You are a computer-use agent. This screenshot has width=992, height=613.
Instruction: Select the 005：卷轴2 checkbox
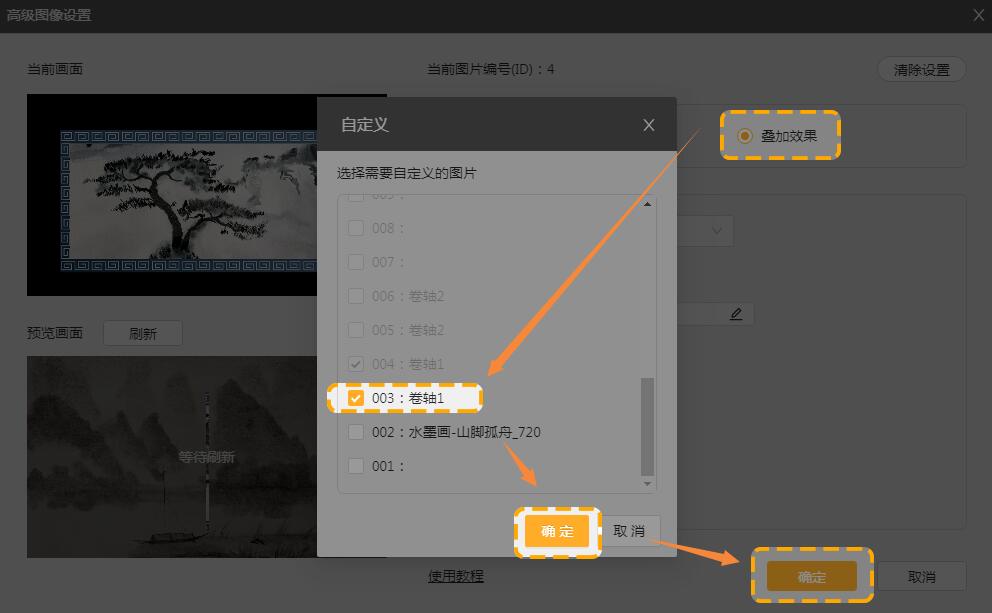click(x=356, y=330)
